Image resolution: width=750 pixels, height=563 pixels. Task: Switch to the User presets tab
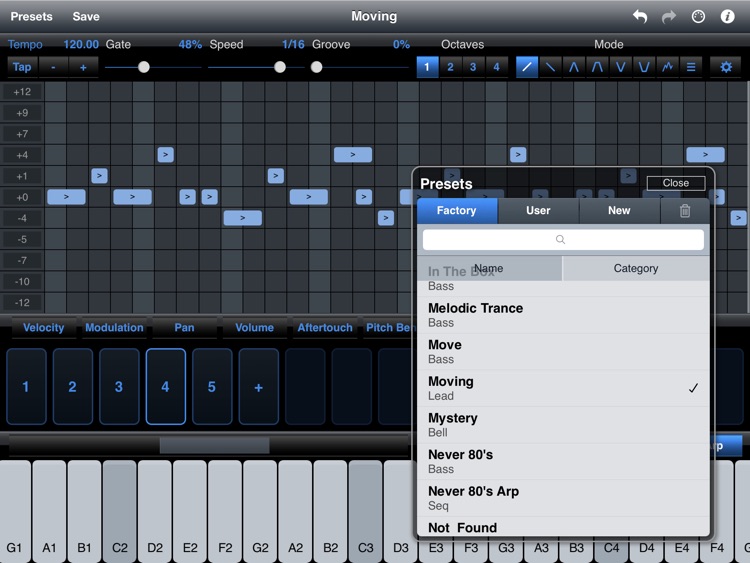[538, 210]
